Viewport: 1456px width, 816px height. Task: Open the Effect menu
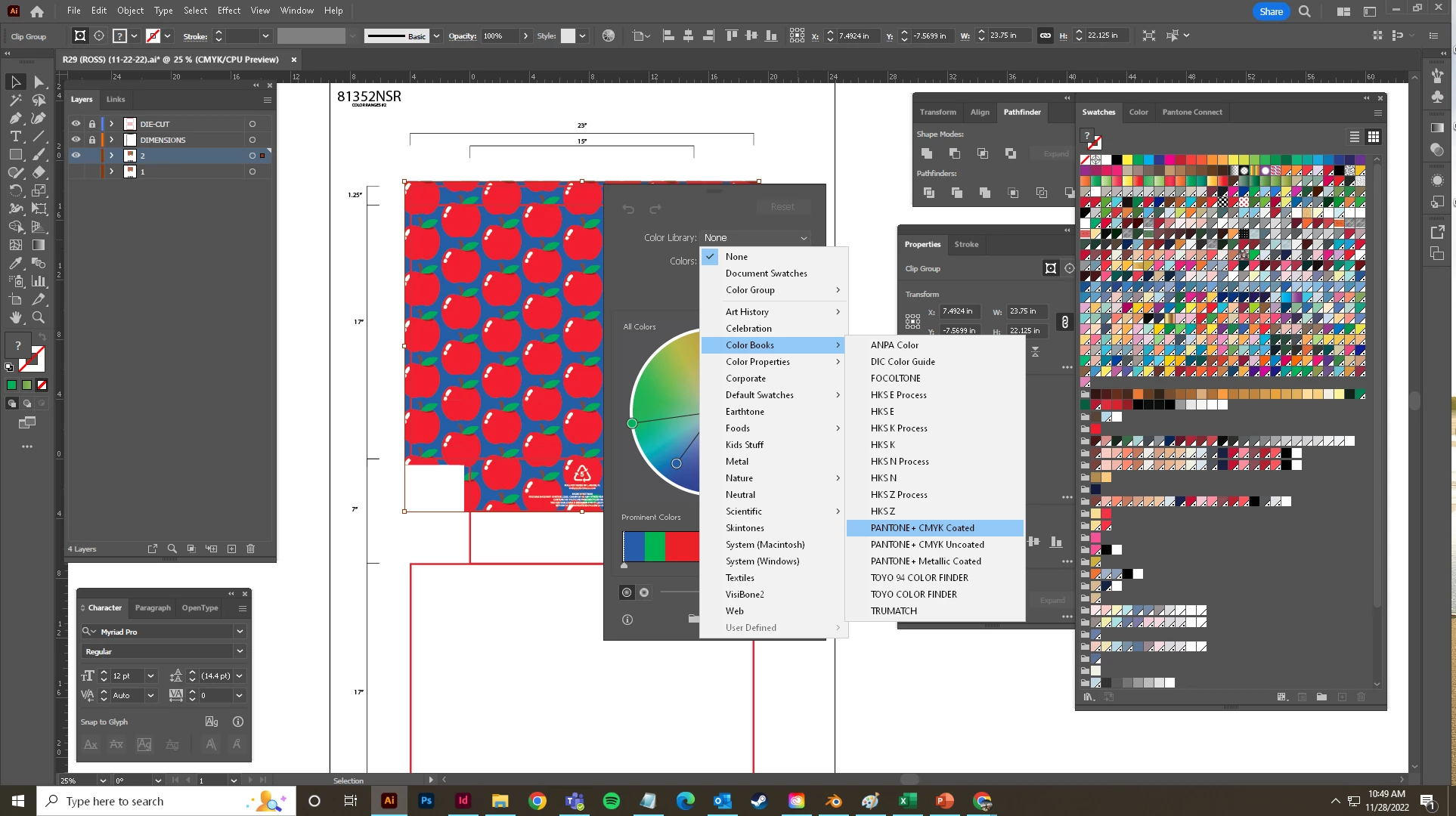click(x=228, y=11)
